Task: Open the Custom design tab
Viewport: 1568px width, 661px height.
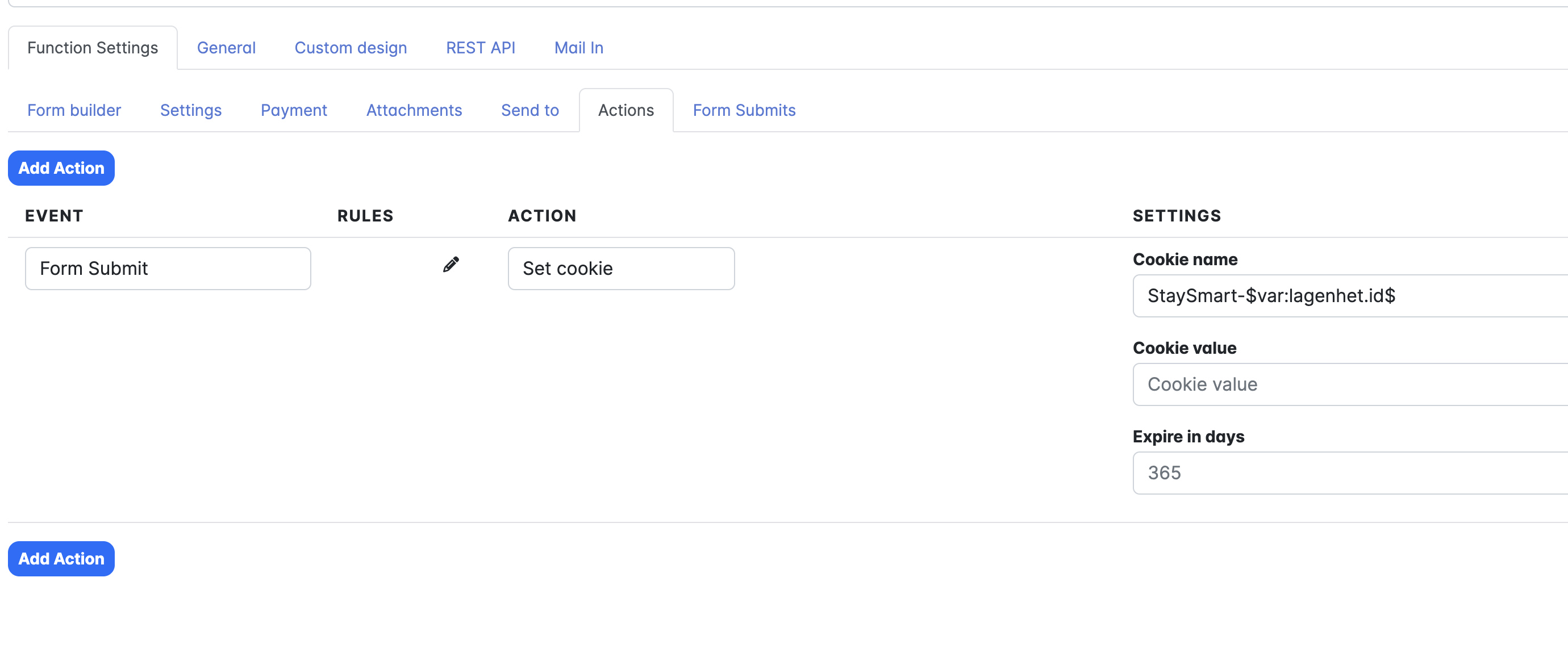Action: pos(351,48)
